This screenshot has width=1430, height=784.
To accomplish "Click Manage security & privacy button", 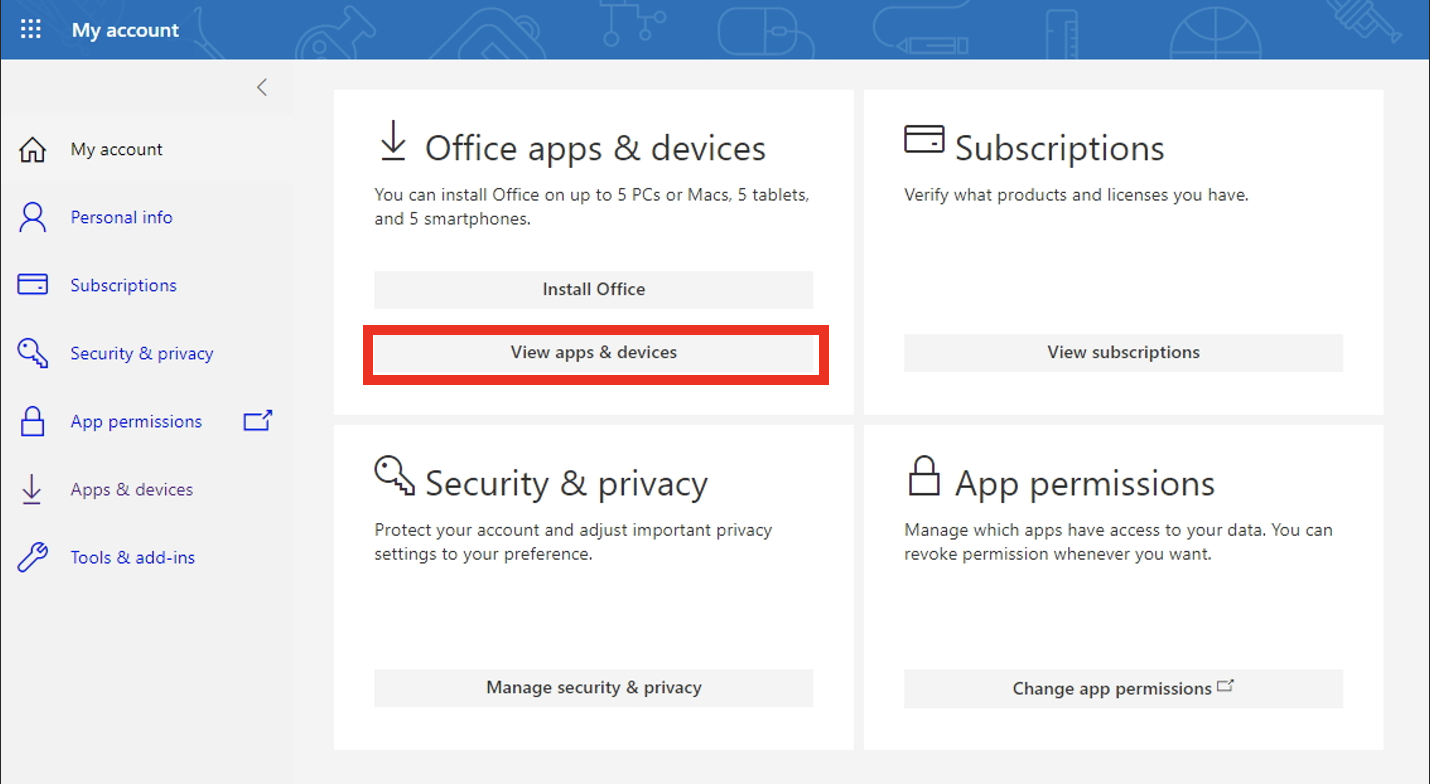I will (x=594, y=688).
